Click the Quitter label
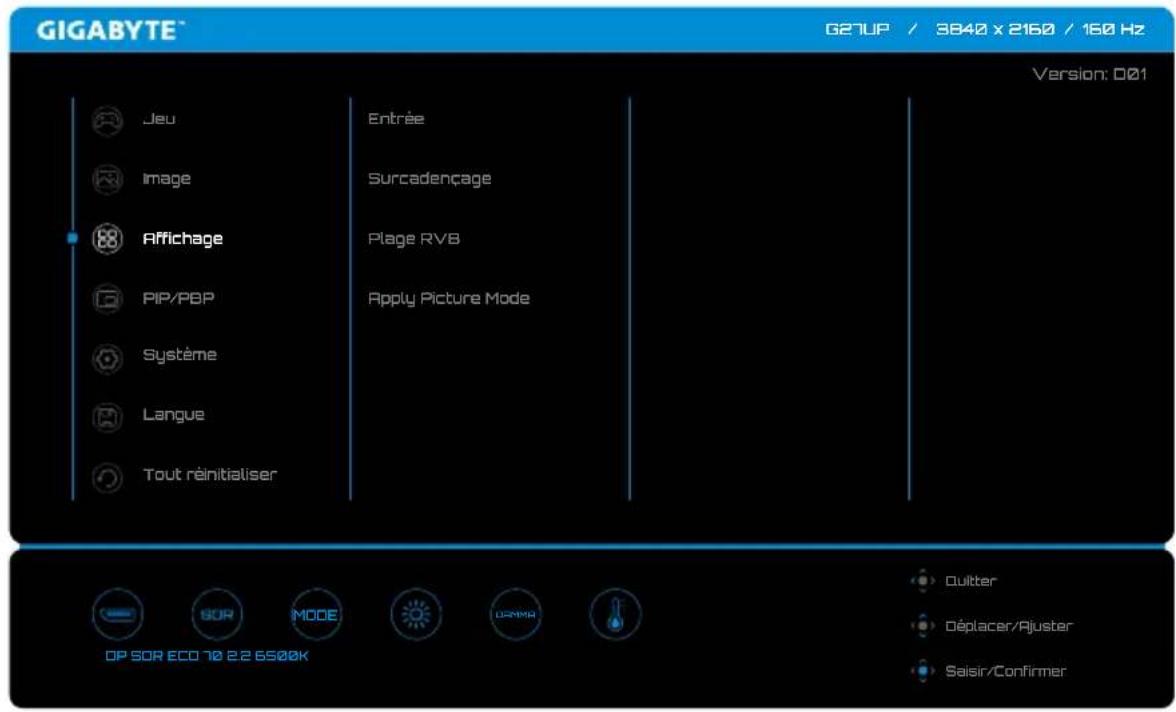Image resolution: width=1176 pixels, height=712 pixels. click(970, 581)
